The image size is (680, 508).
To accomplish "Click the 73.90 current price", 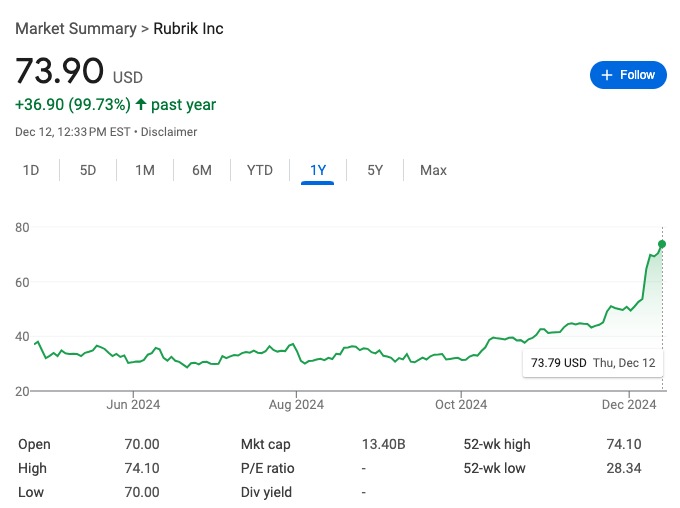I will tap(59, 71).
